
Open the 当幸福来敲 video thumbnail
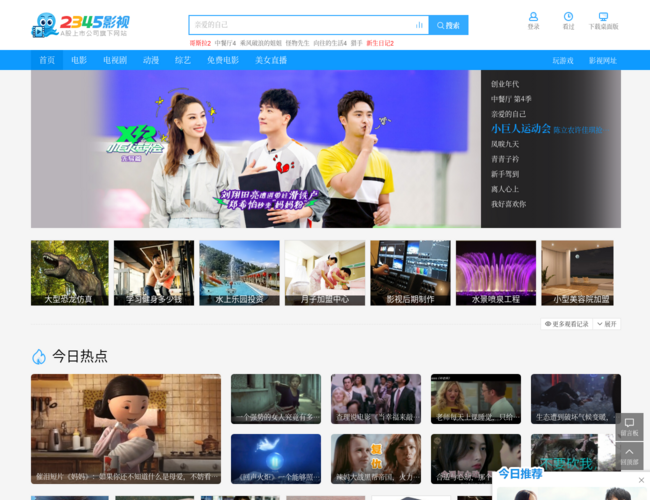[x=376, y=399]
